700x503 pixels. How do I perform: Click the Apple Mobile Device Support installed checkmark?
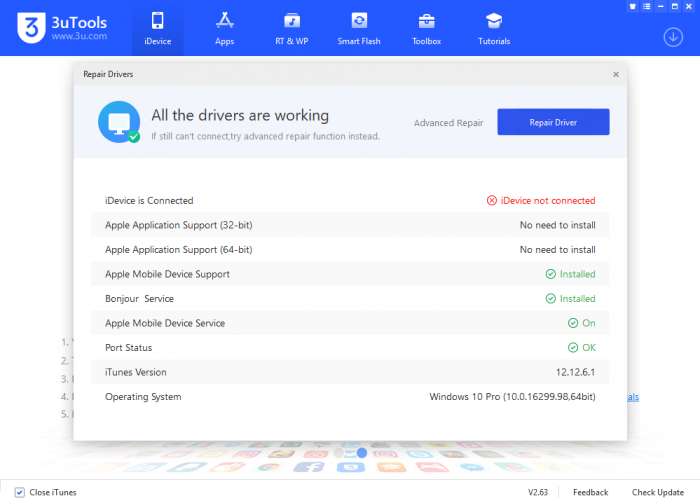pyautogui.click(x=550, y=274)
